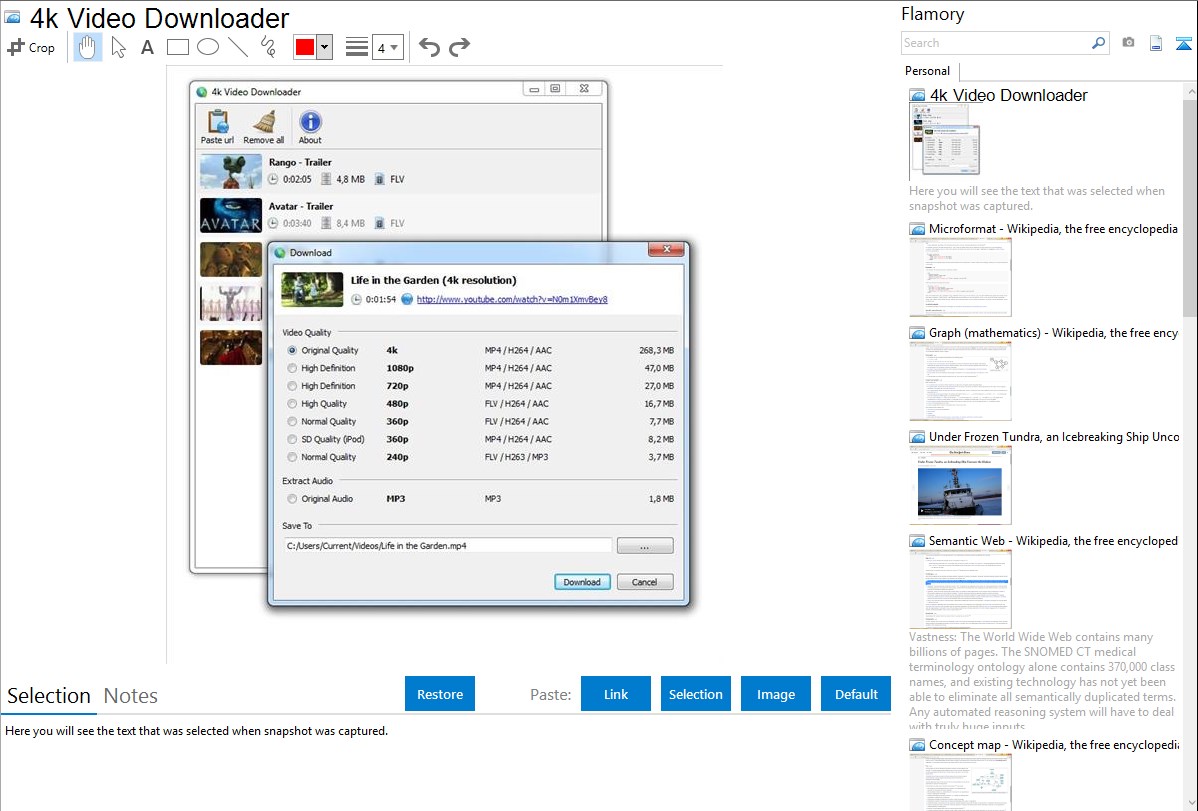Click the clock icon beside 0:01:54
The image size is (1198, 811).
pyautogui.click(x=356, y=300)
